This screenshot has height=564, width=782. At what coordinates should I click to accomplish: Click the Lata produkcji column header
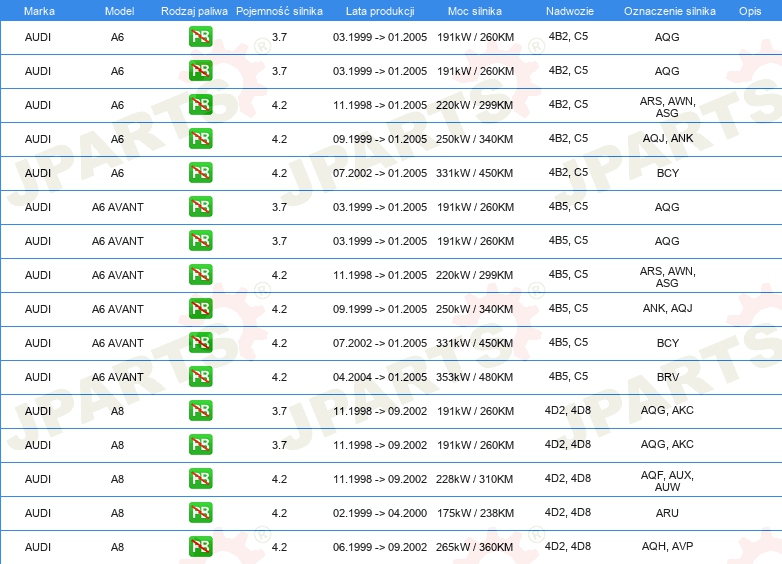[380, 11]
